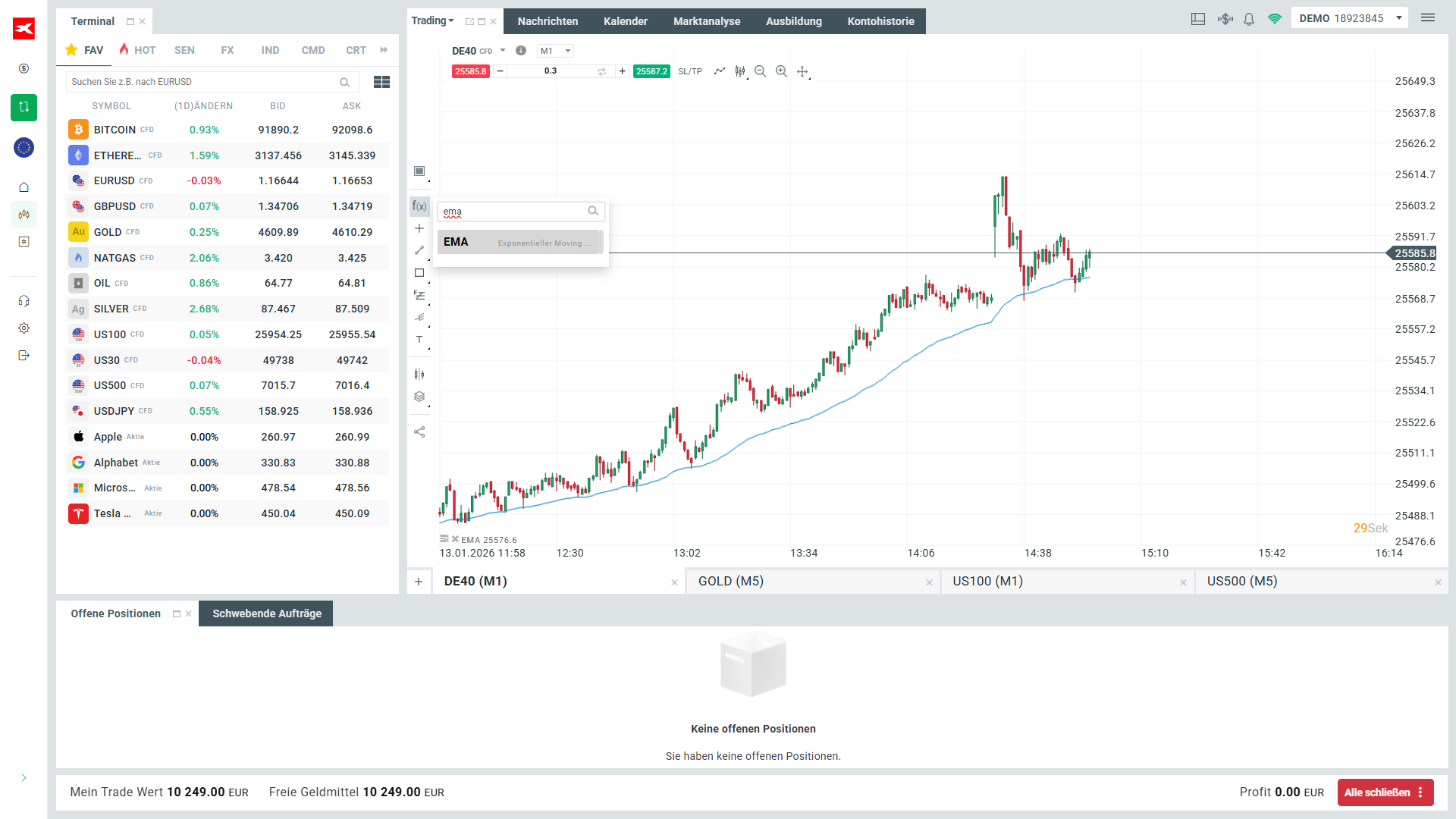The height and width of the screenshot is (819, 1456).
Task: Sort market watch by BID column
Action: [278, 106]
